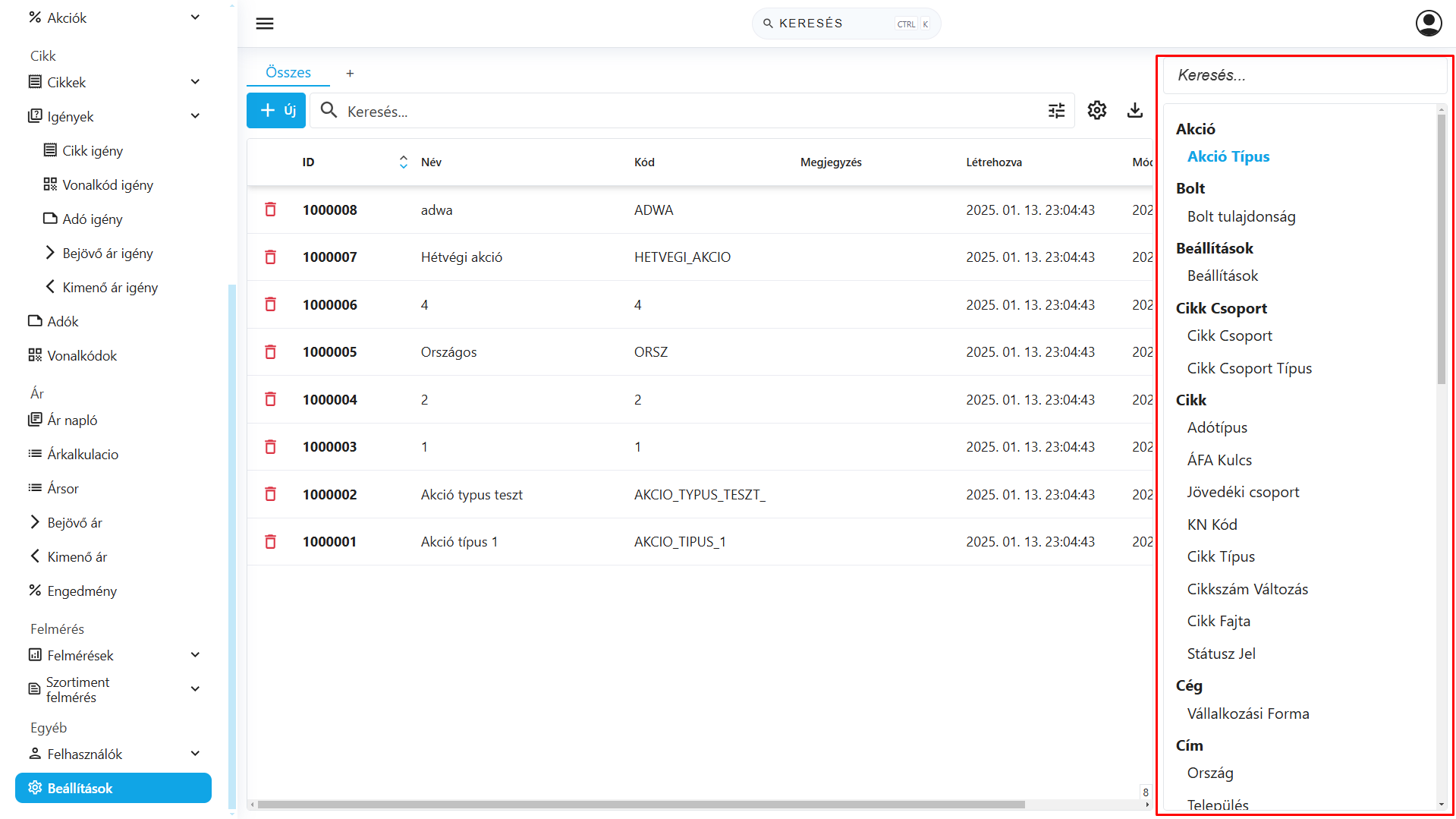Screen dimensions: 1456x819
Task: Open Bolt tulajdonság settings
Action: point(1241,216)
